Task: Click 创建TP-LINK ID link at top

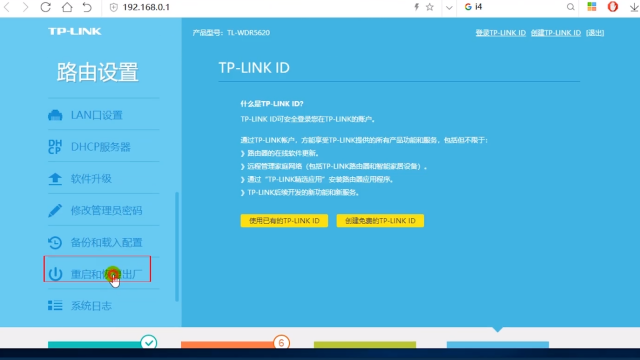Action: coord(556,33)
